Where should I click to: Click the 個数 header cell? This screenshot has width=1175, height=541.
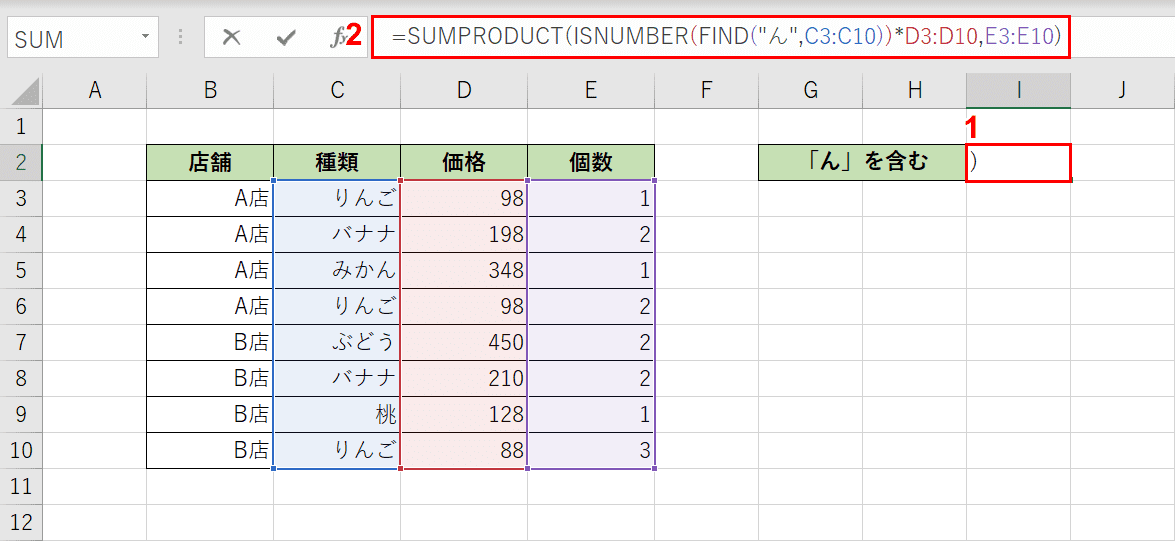591,162
